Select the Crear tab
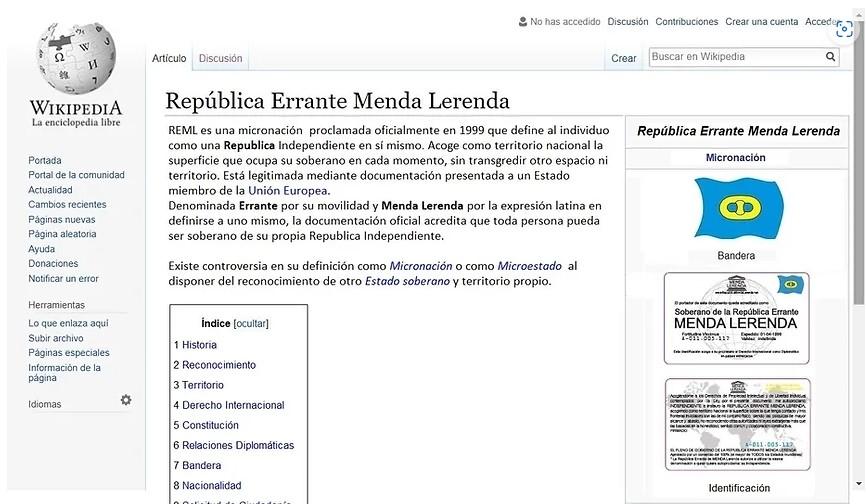The height and width of the screenshot is (504, 866). coord(624,58)
